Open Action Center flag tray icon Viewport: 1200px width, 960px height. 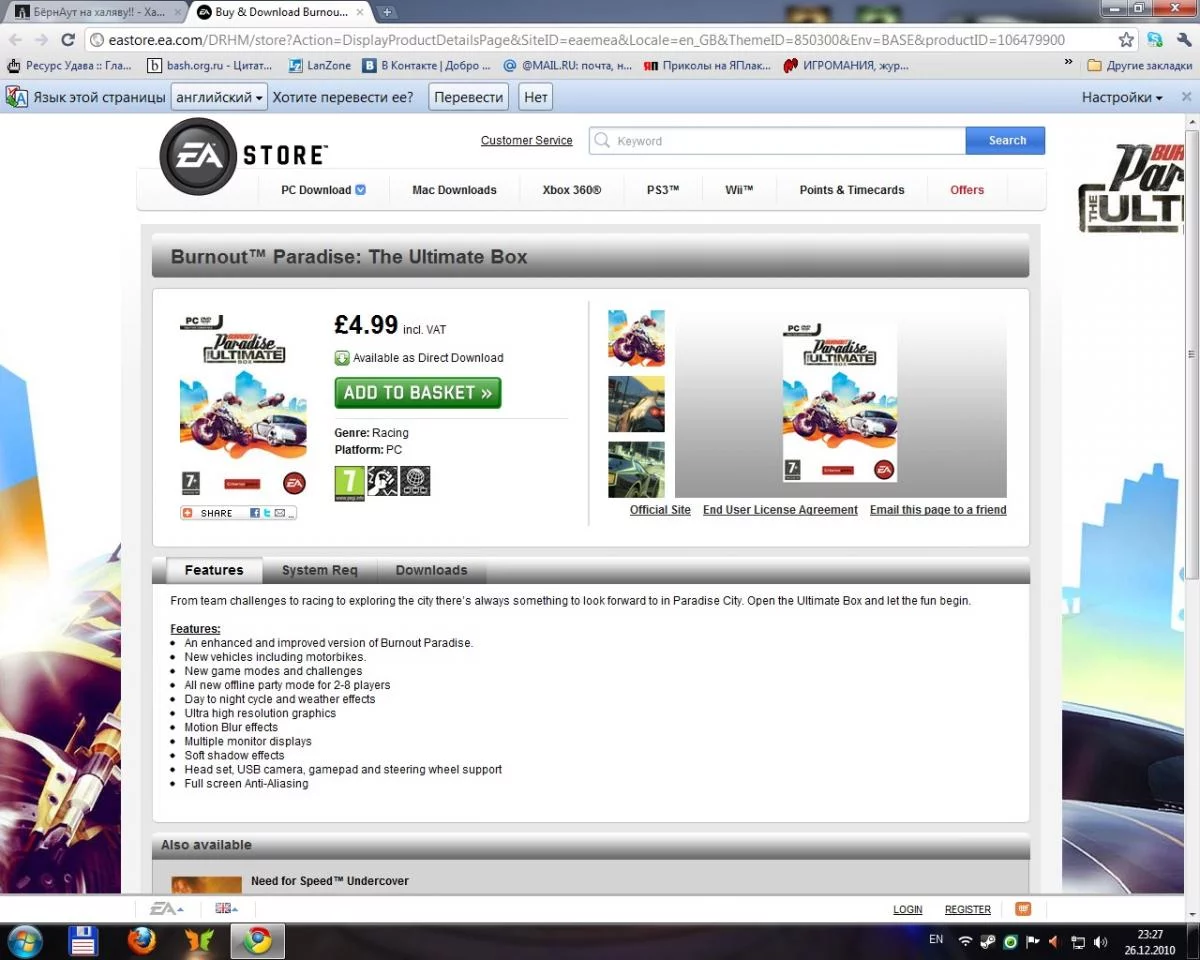tap(1033, 942)
